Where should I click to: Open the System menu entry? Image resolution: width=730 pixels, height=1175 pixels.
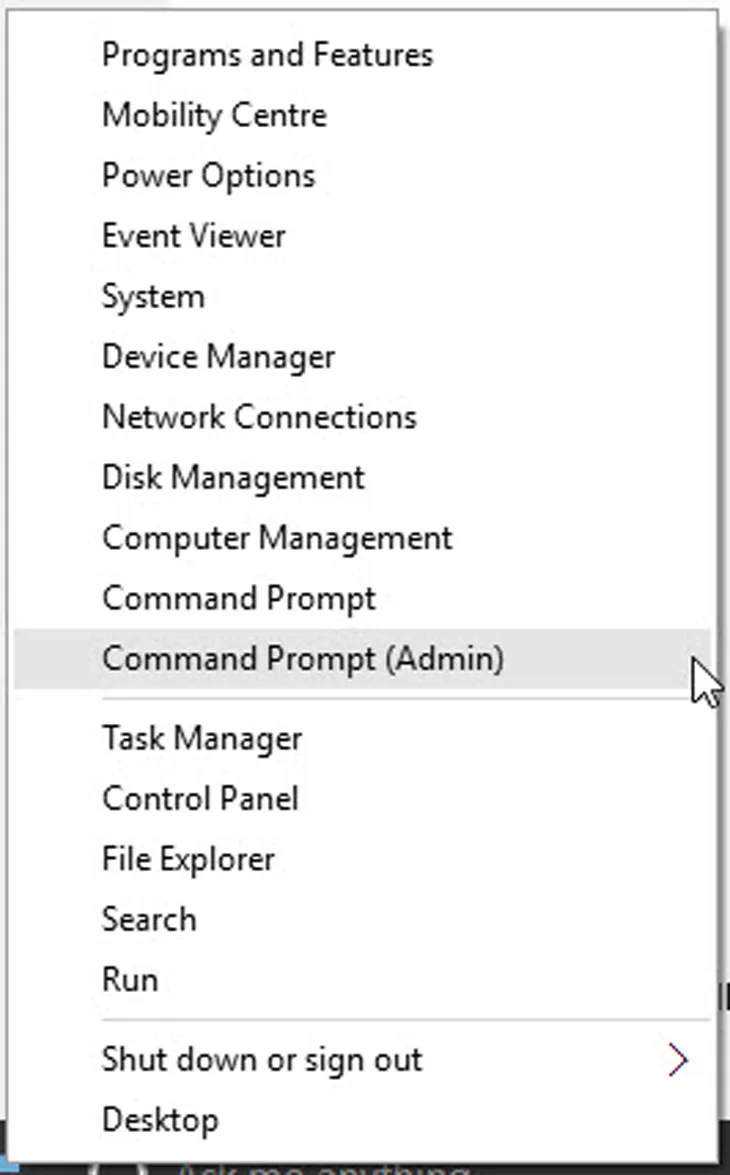(153, 296)
